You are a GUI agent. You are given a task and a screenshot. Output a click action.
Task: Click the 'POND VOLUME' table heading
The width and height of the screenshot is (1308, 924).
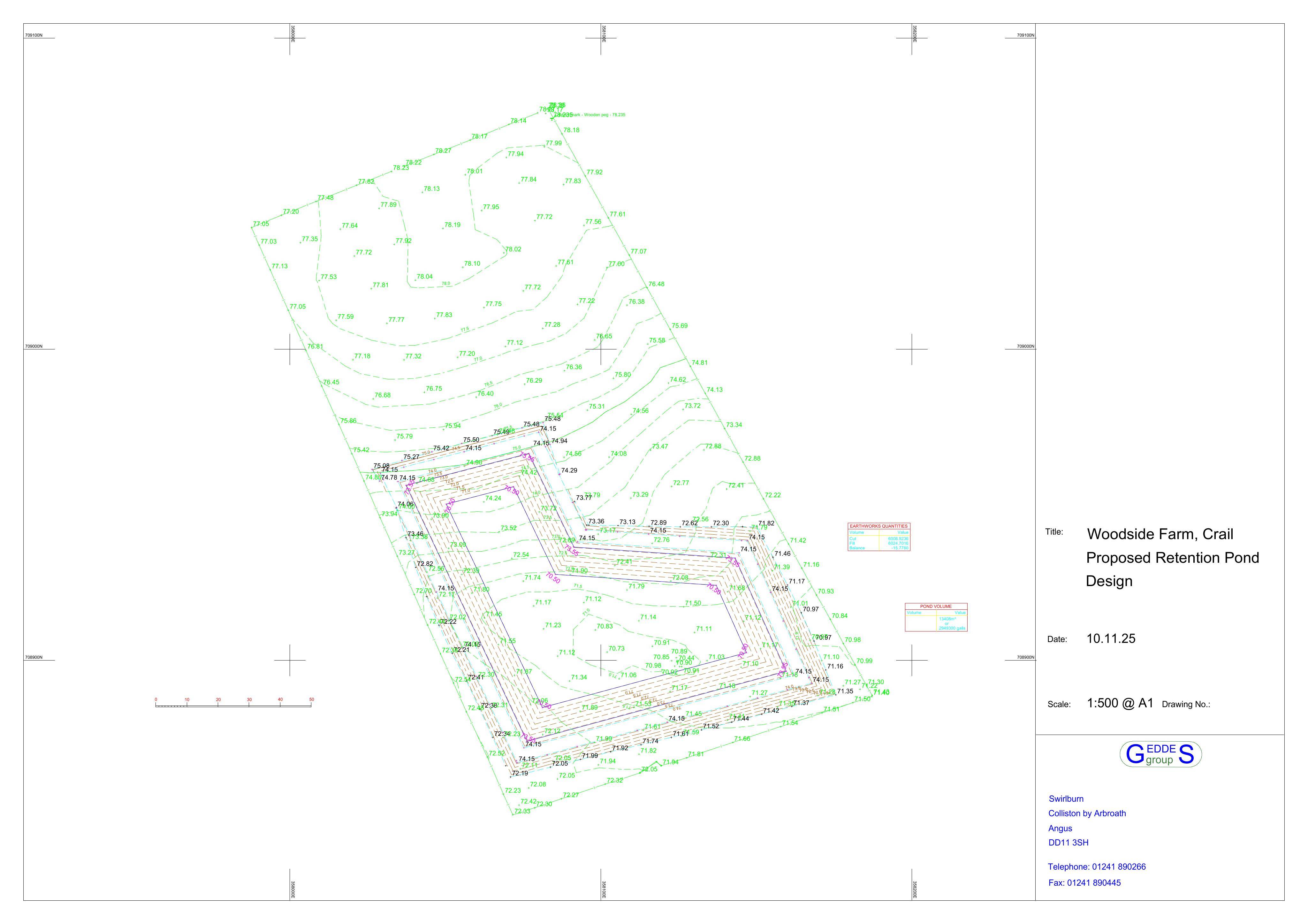(x=936, y=606)
